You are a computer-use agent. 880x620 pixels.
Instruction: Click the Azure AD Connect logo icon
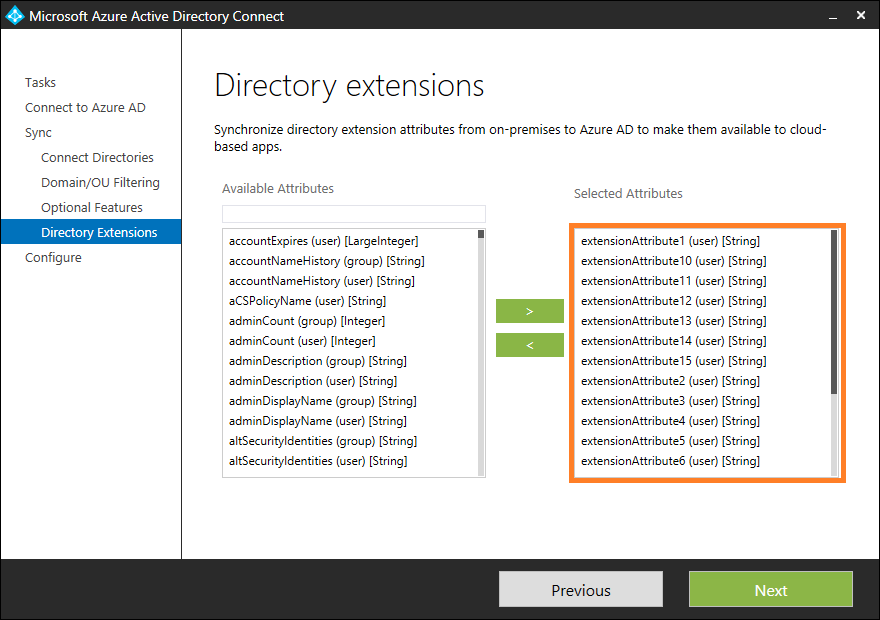(x=15, y=16)
